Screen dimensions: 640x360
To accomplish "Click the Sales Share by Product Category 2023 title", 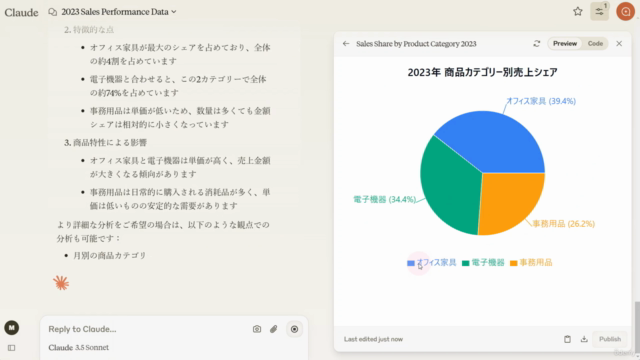I will [x=416, y=44].
